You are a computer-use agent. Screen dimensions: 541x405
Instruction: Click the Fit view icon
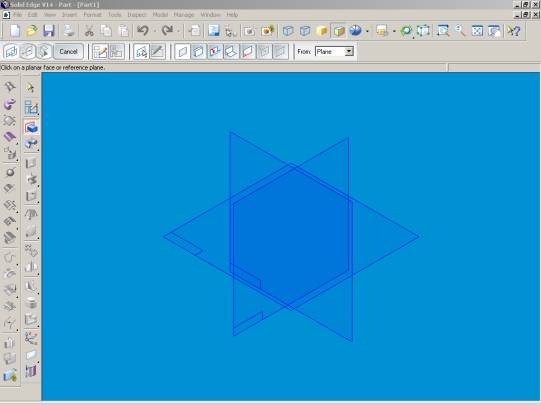click(478, 31)
